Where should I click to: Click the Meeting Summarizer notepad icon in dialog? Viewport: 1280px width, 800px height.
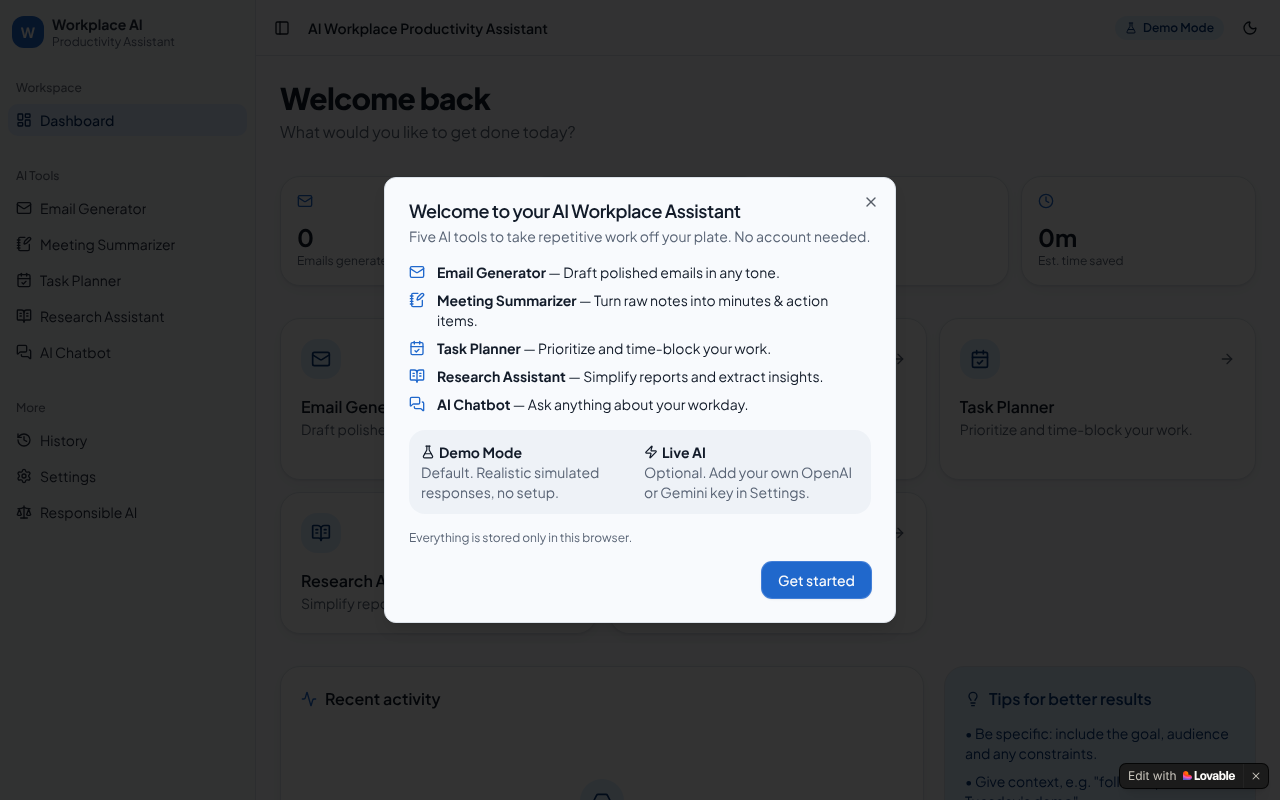click(417, 300)
